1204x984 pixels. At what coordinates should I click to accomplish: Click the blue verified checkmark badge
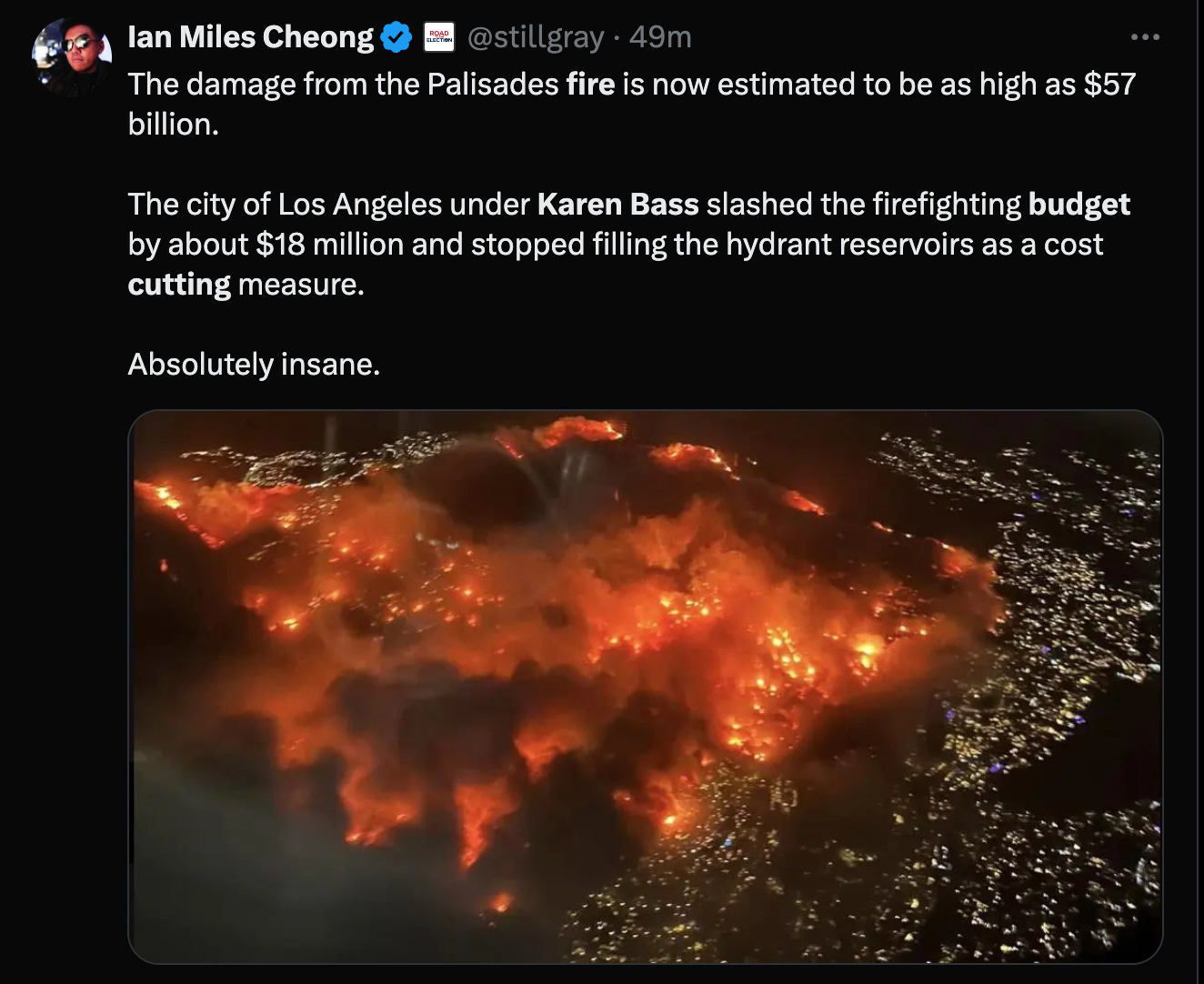[396, 37]
